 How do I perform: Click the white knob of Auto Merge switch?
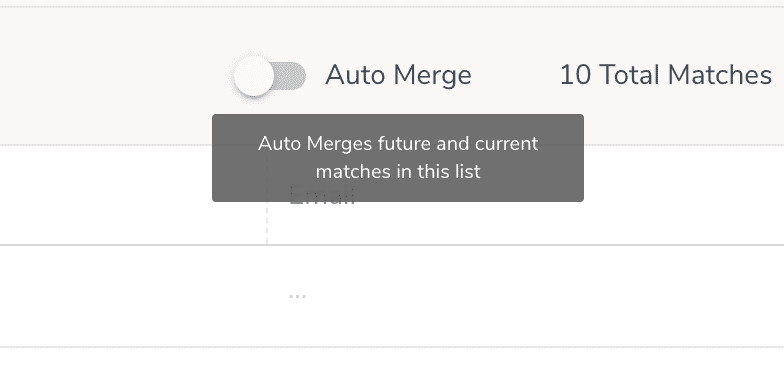[254, 76]
